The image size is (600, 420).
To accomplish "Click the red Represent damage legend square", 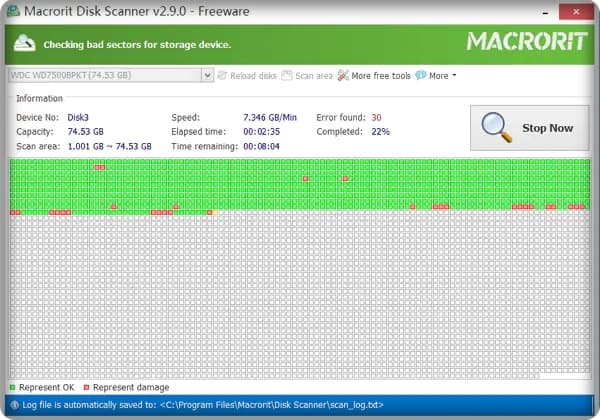I will [86, 387].
